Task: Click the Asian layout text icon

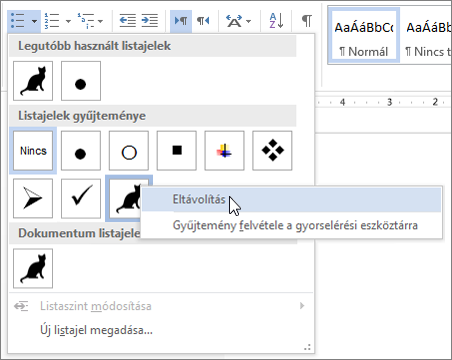Action: (234, 21)
